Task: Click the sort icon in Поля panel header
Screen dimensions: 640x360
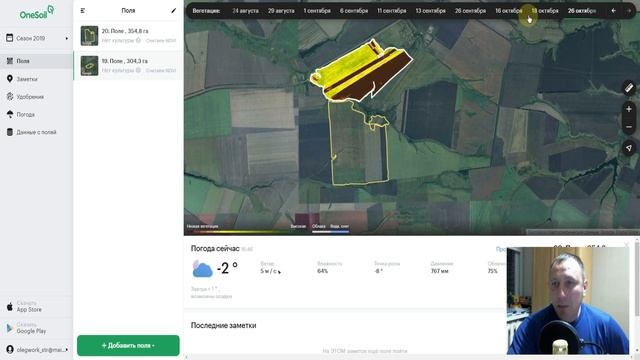Action: [83, 11]
